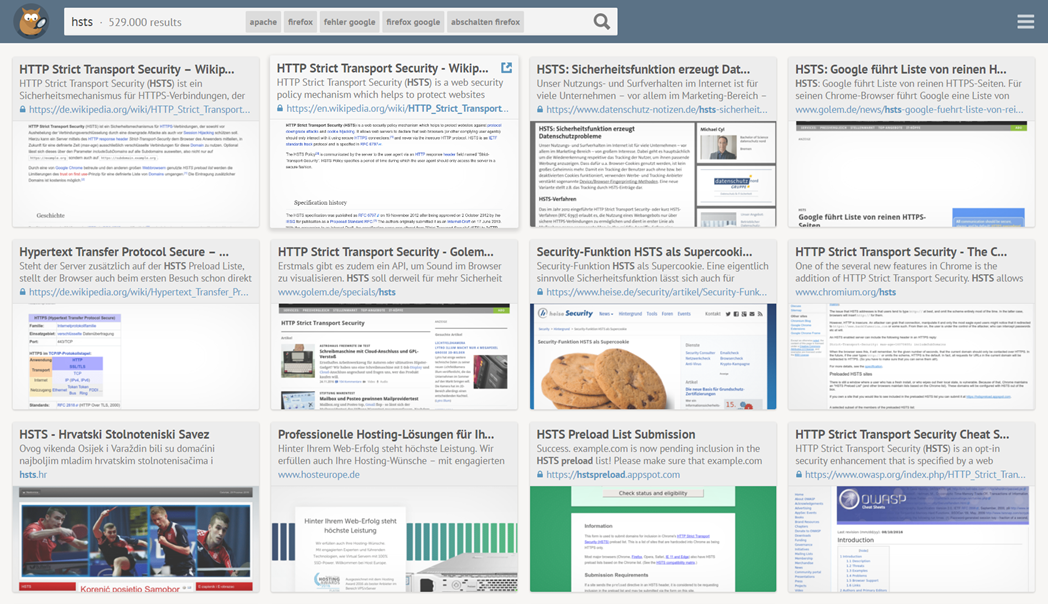The width and height of the screenshot is (1048, 604).
Task: Follow the heise.de/security/artikel/Security-Funk URL
Action: point(656,292)
